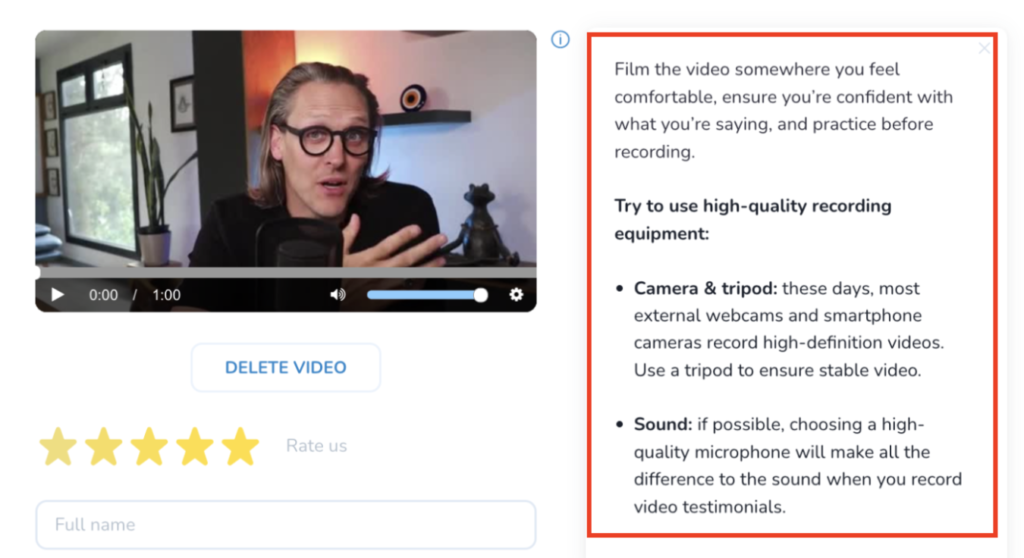The height and width of the screenshot is (558, 1024).
Task: Close the recording tips panel
Action: pos(984,48)
